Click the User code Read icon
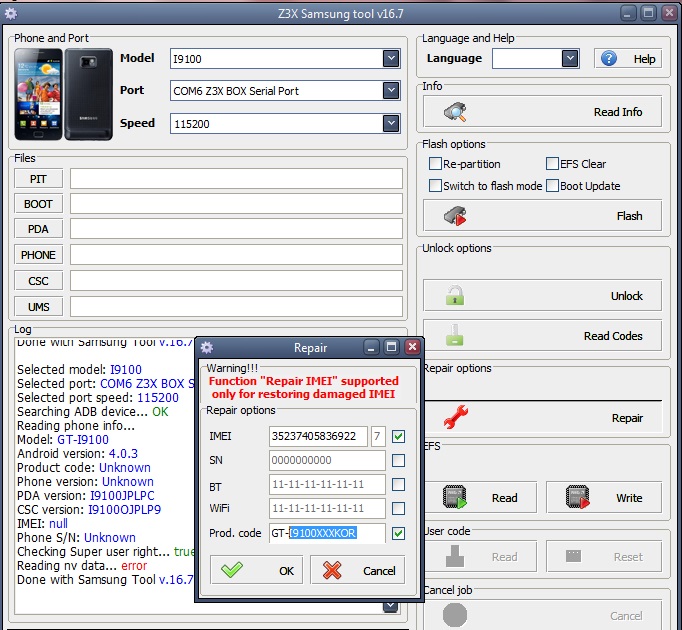This screenshot has width=682, height=630. (455, 556)
